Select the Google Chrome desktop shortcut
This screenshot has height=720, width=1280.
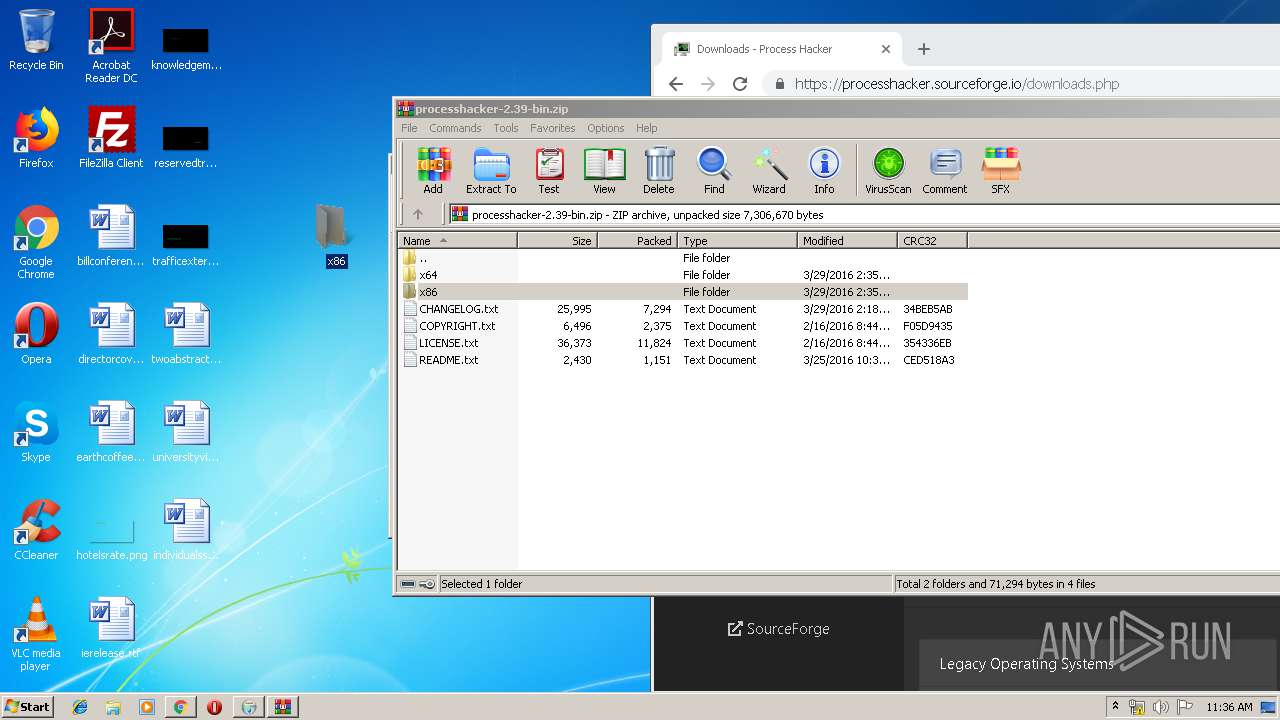point(36,242)
